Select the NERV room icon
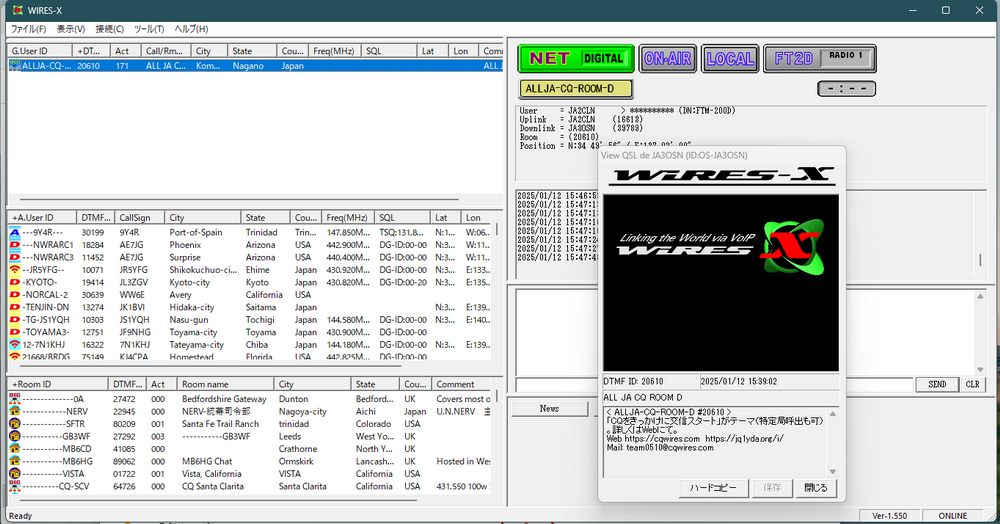The height and width of the screenshot is (524, 1000). coord(15,411)
